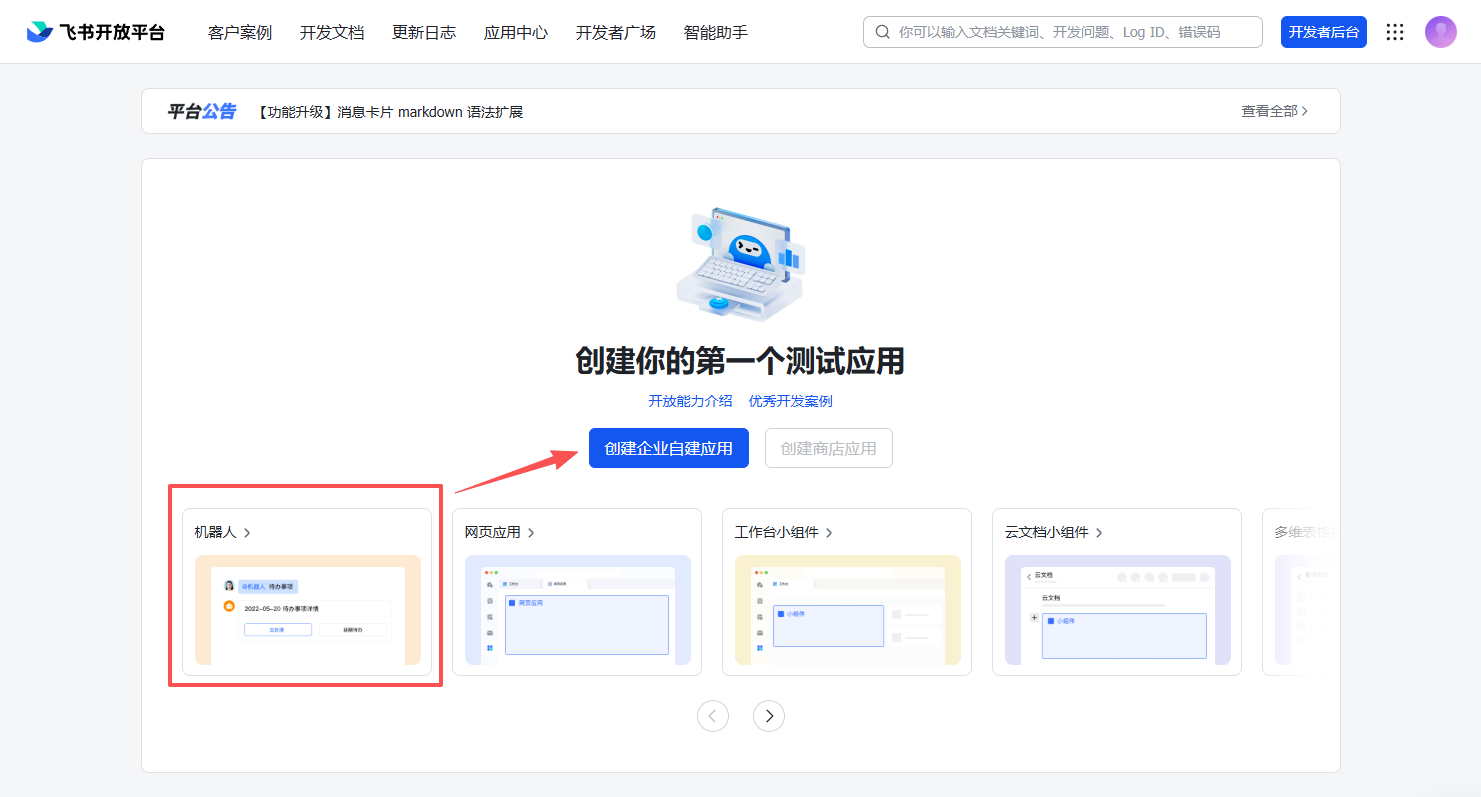
Task: Expand the 工作台小组件 card chevron
Action: (x=829, y=533)
